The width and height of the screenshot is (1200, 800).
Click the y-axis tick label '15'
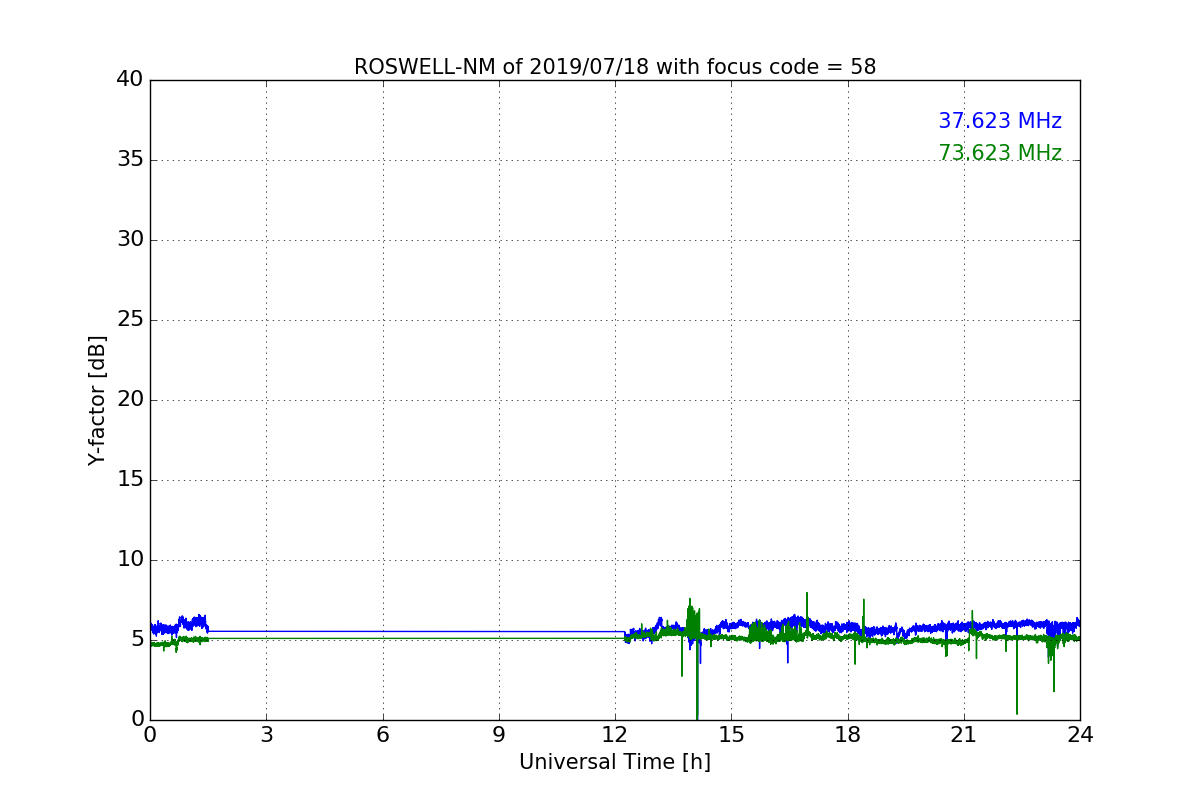[x=130, y=479]
